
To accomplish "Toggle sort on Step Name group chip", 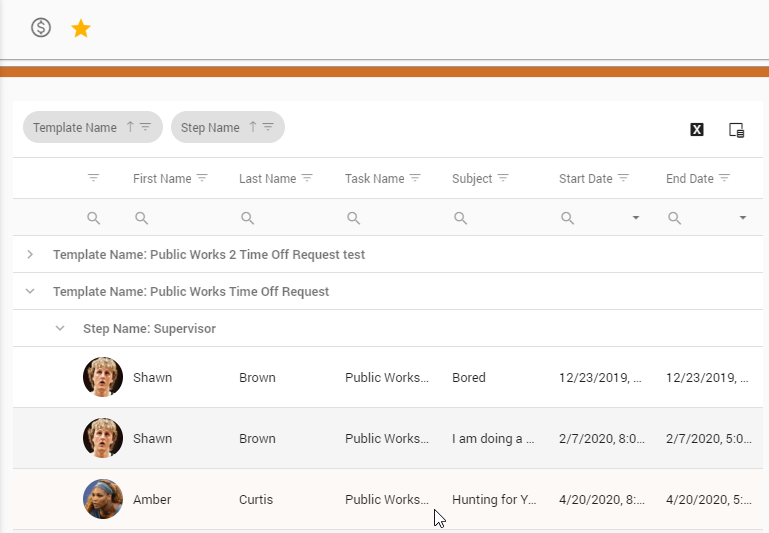I will pyautogui.click(x=252, y=127).
